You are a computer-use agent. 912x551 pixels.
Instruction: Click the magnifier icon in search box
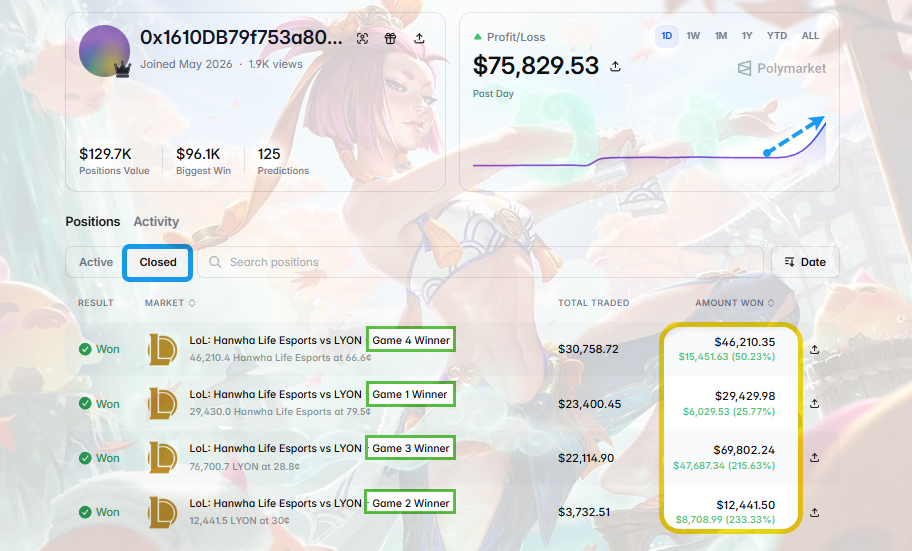[215, 262]
